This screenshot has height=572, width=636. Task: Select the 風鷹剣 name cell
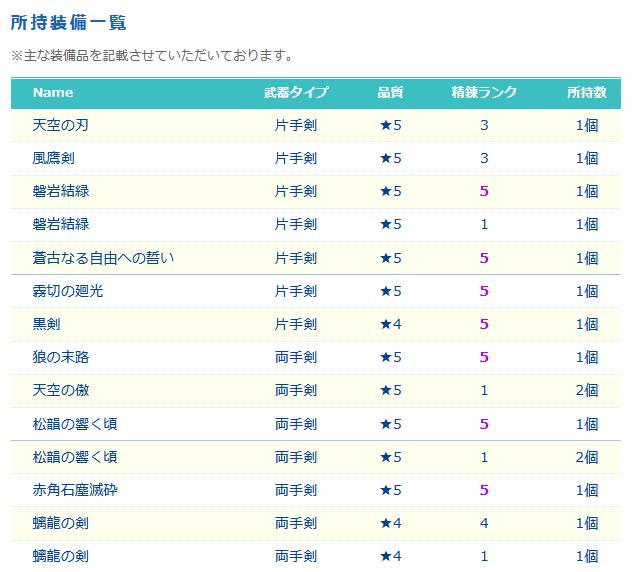(x=54, y=158)
